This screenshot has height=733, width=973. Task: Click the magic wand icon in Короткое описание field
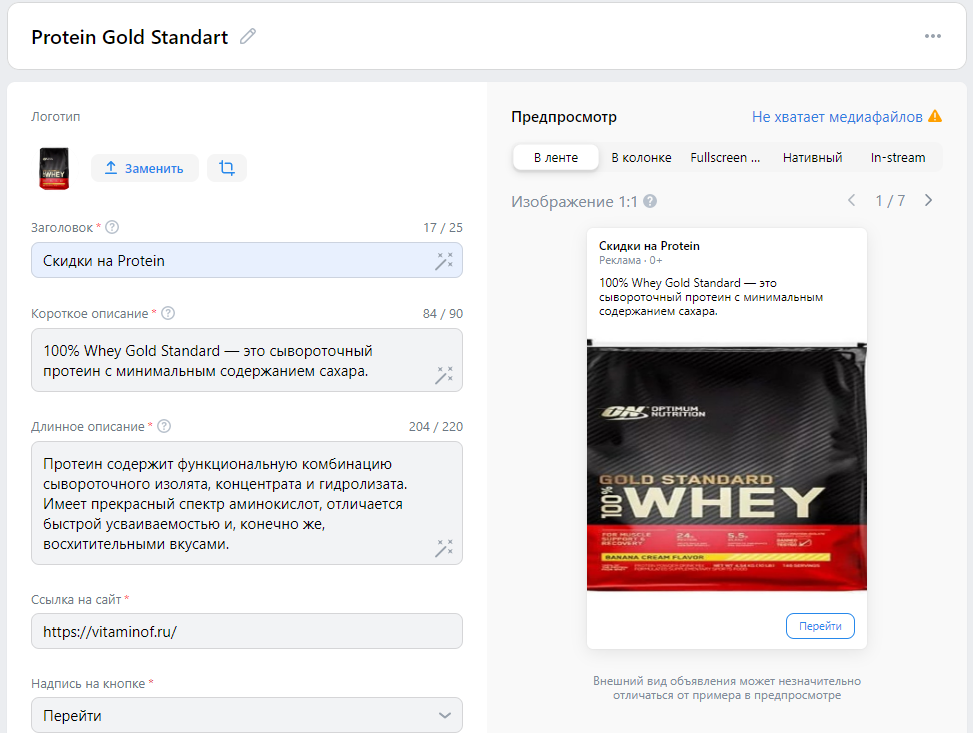point(444,375)
